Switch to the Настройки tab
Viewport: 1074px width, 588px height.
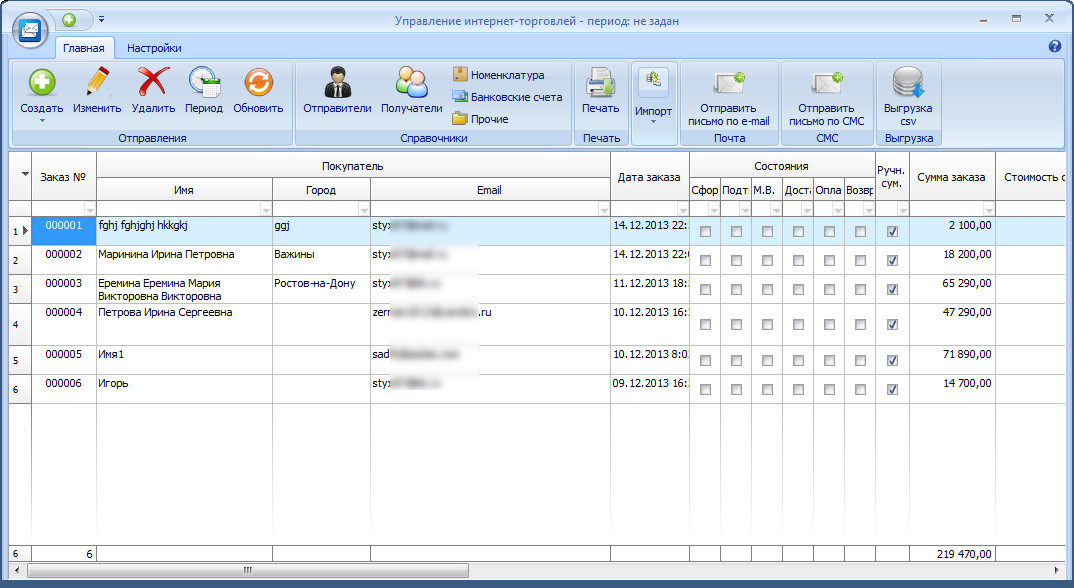(154, 47)
